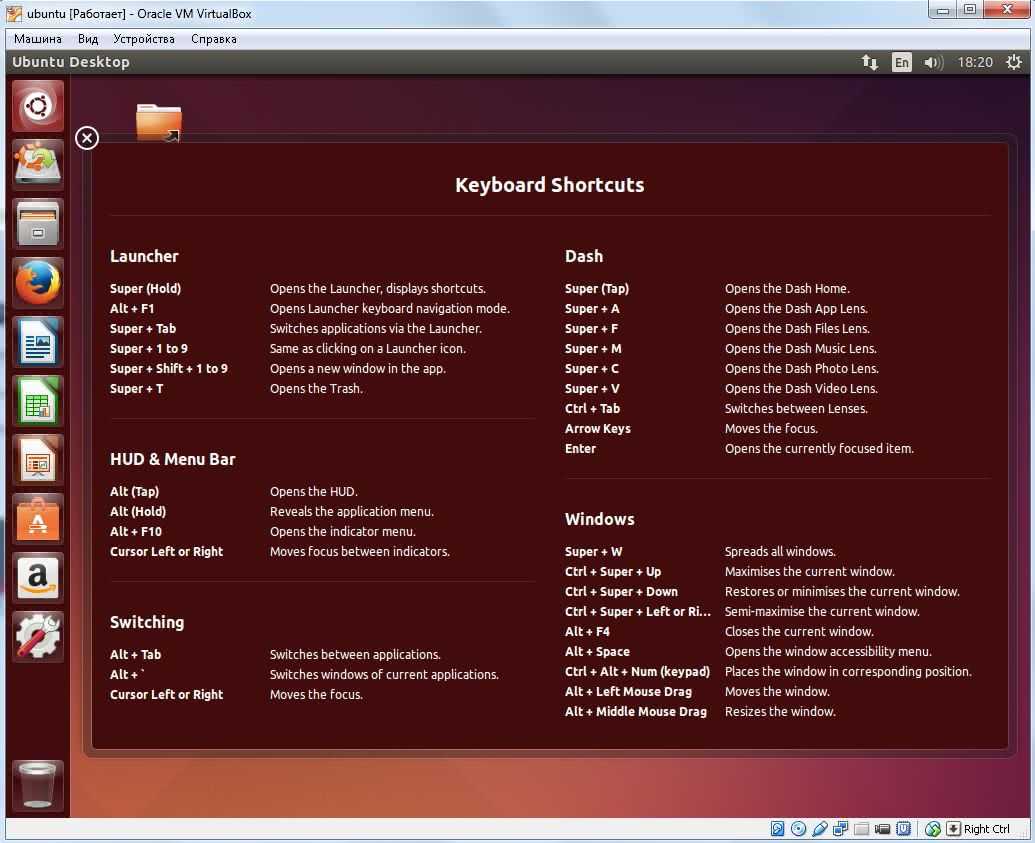
Task: Open the Ubuntu Software Center icon
Action: click(x=38, y=519)
